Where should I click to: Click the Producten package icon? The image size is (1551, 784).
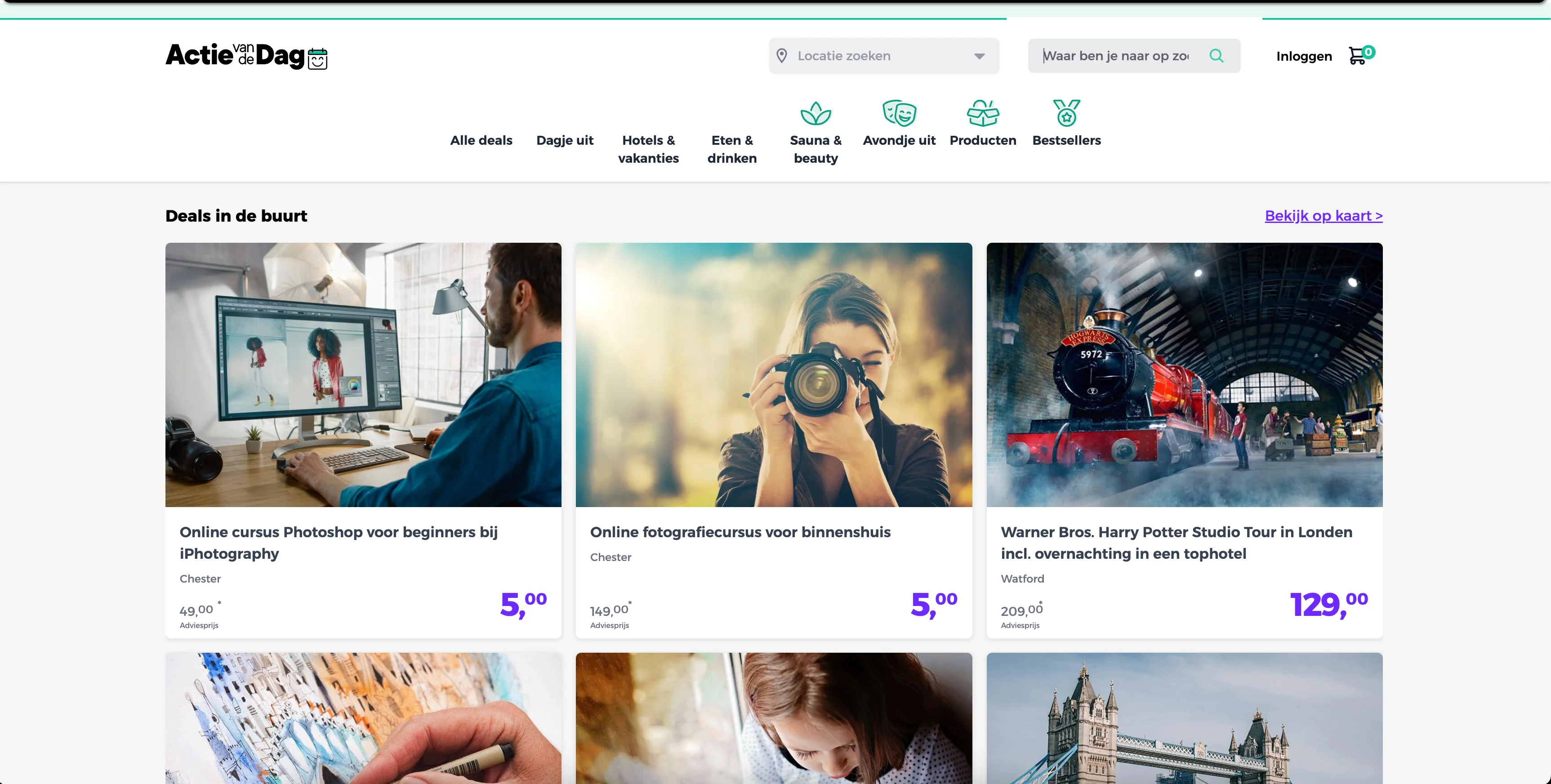tap(983, 113)
